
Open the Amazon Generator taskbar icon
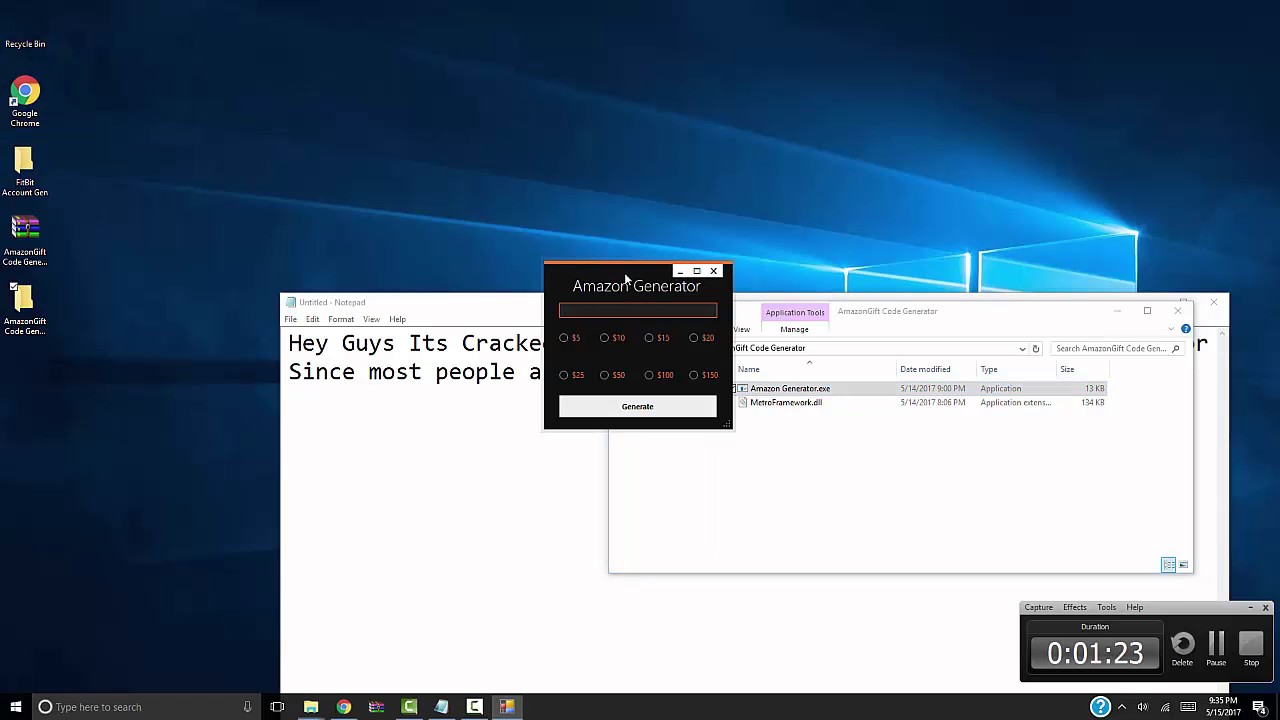[x=507, y=707]
